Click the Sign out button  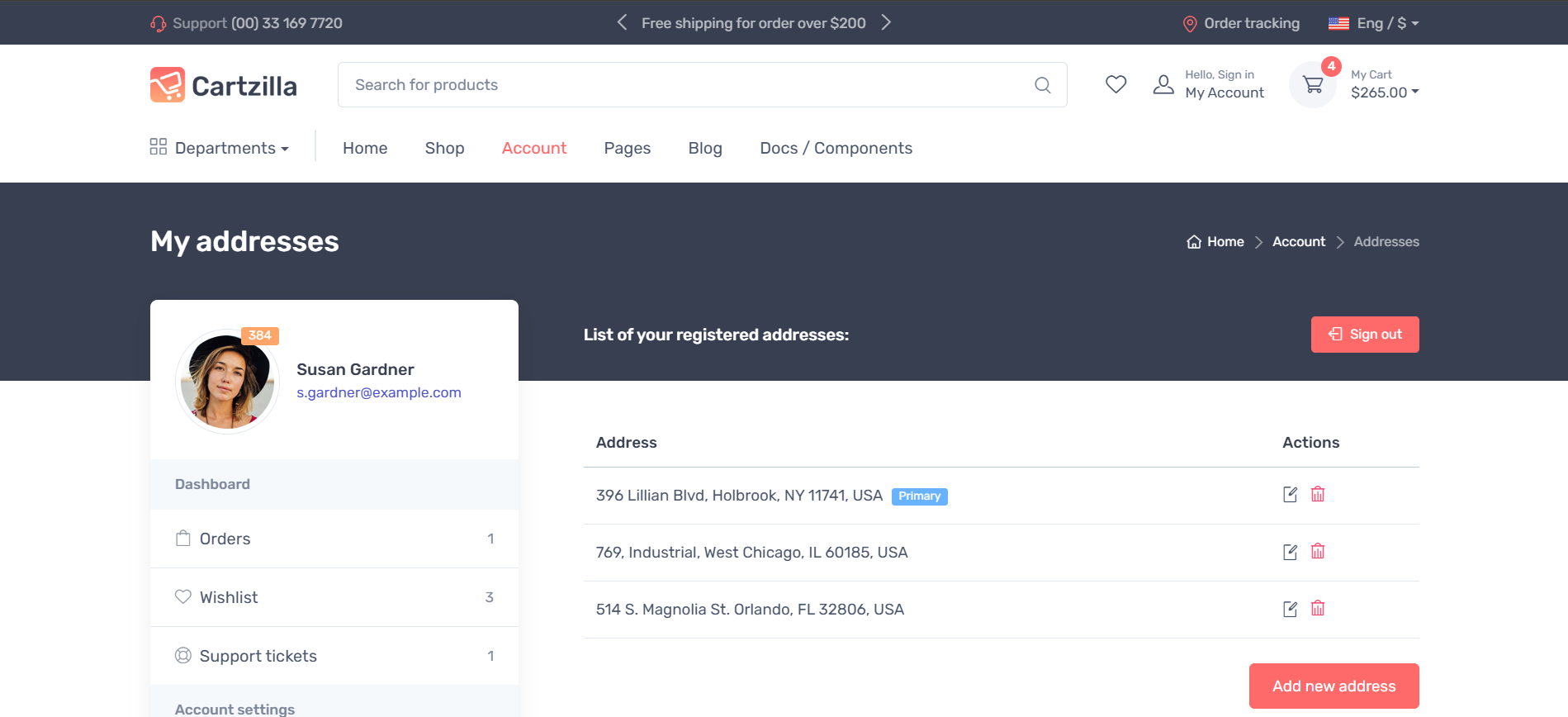[x=1364, y=335]
